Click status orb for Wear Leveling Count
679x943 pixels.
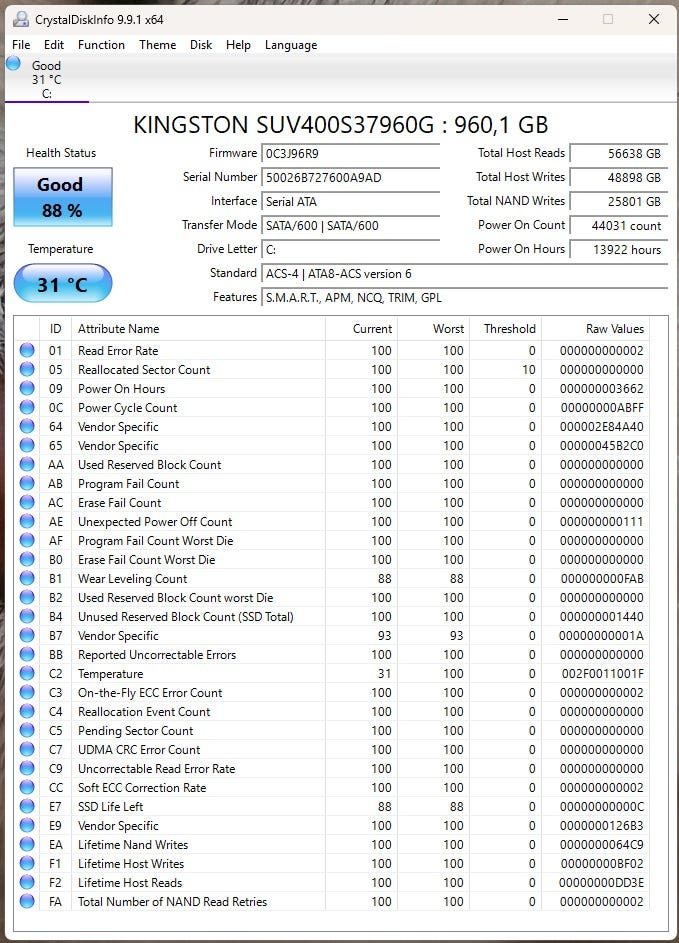pos(27,579)
